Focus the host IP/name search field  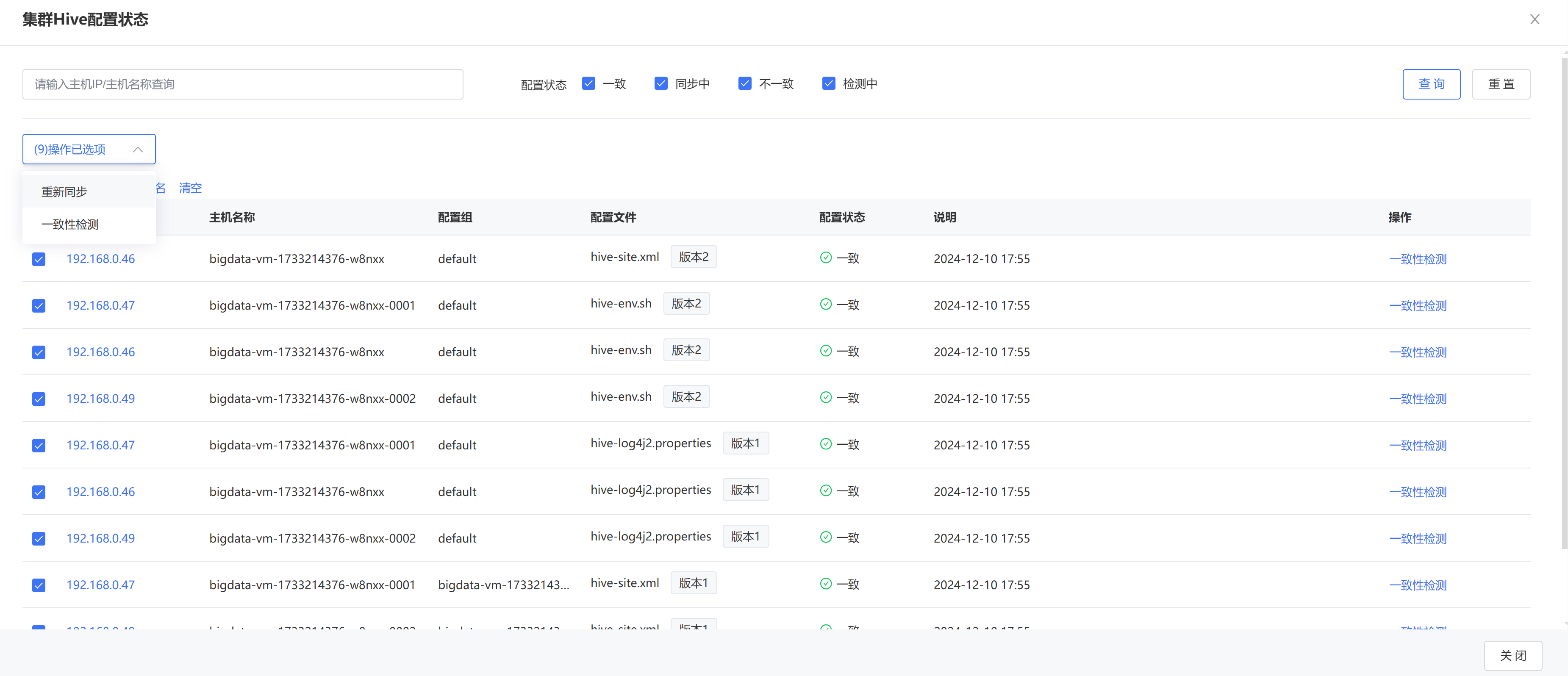click(x=242, y=84)
